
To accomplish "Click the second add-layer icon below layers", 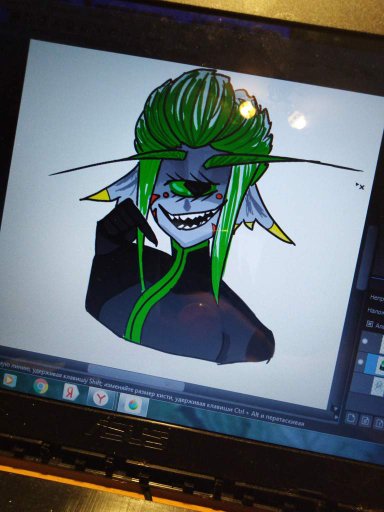I will coord(365,421).
